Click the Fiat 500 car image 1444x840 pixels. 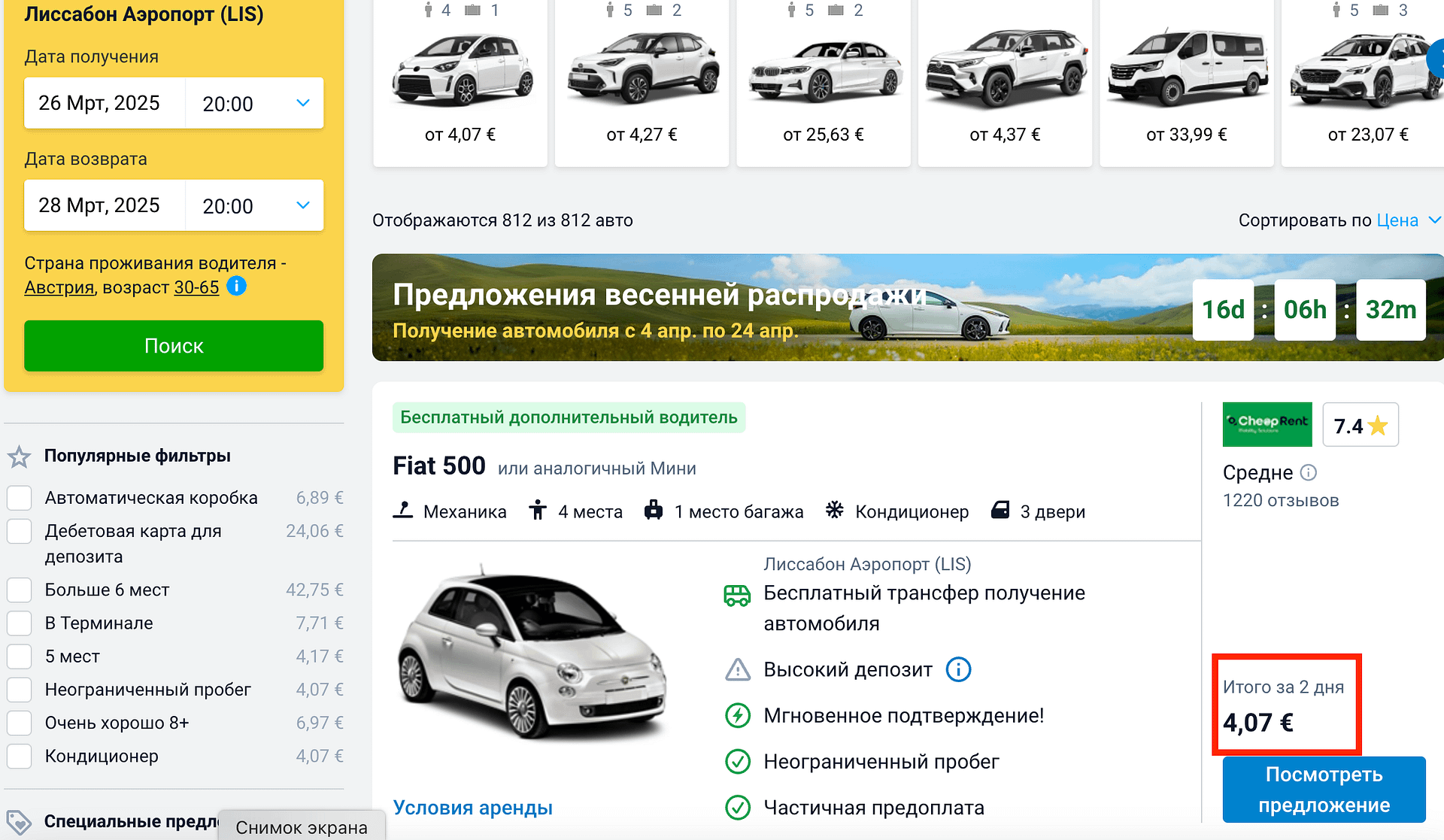click(532, 653)
